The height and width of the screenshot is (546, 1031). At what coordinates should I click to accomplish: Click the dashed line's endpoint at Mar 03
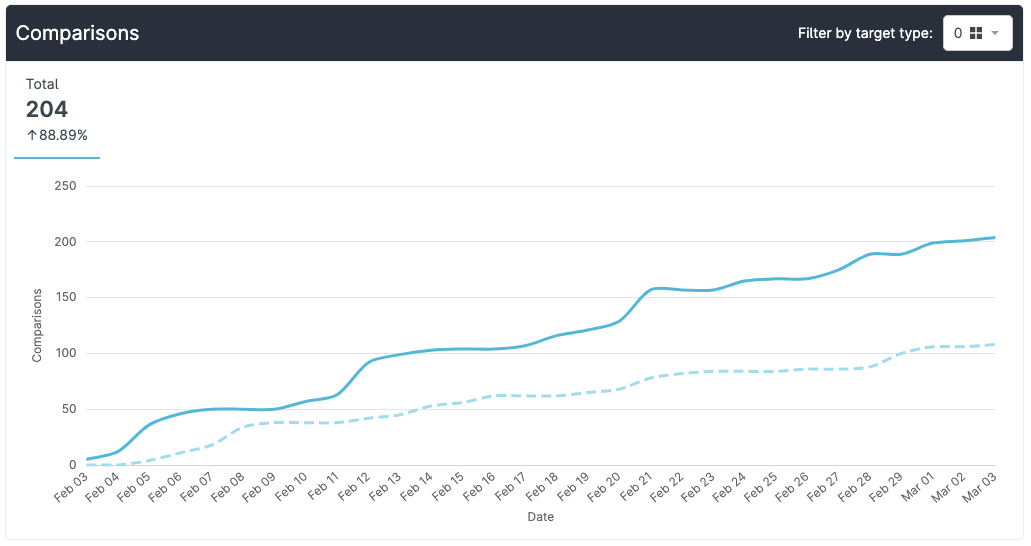[994, 344]
